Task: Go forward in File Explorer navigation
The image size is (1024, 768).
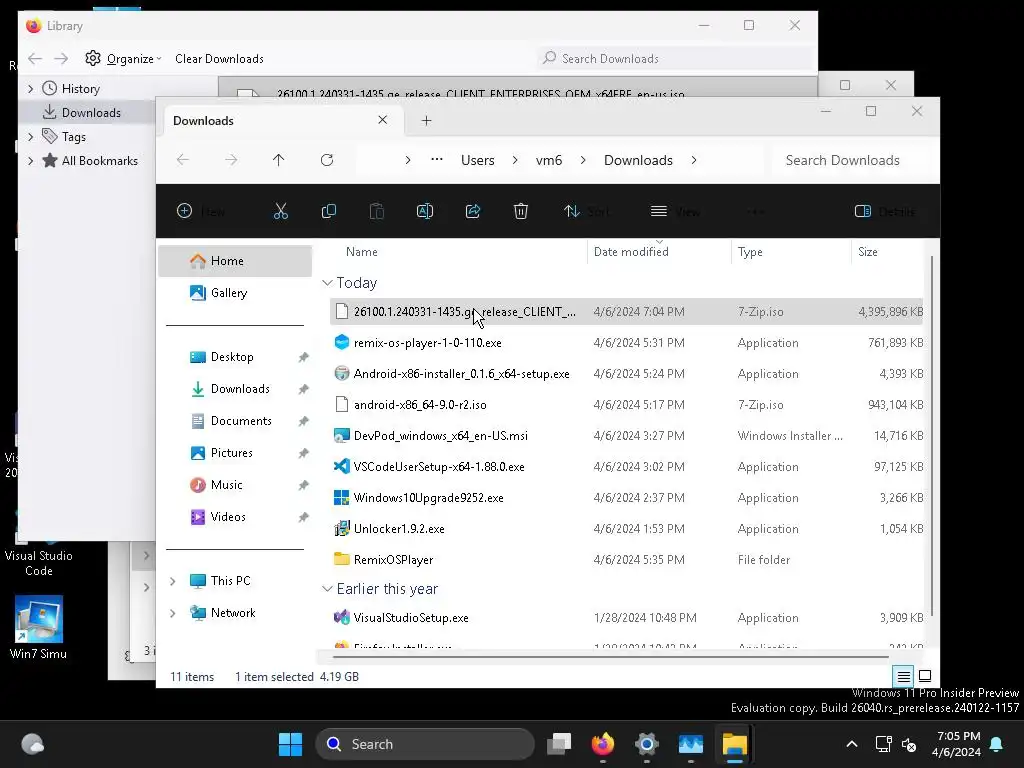Action: click(231, 160)
